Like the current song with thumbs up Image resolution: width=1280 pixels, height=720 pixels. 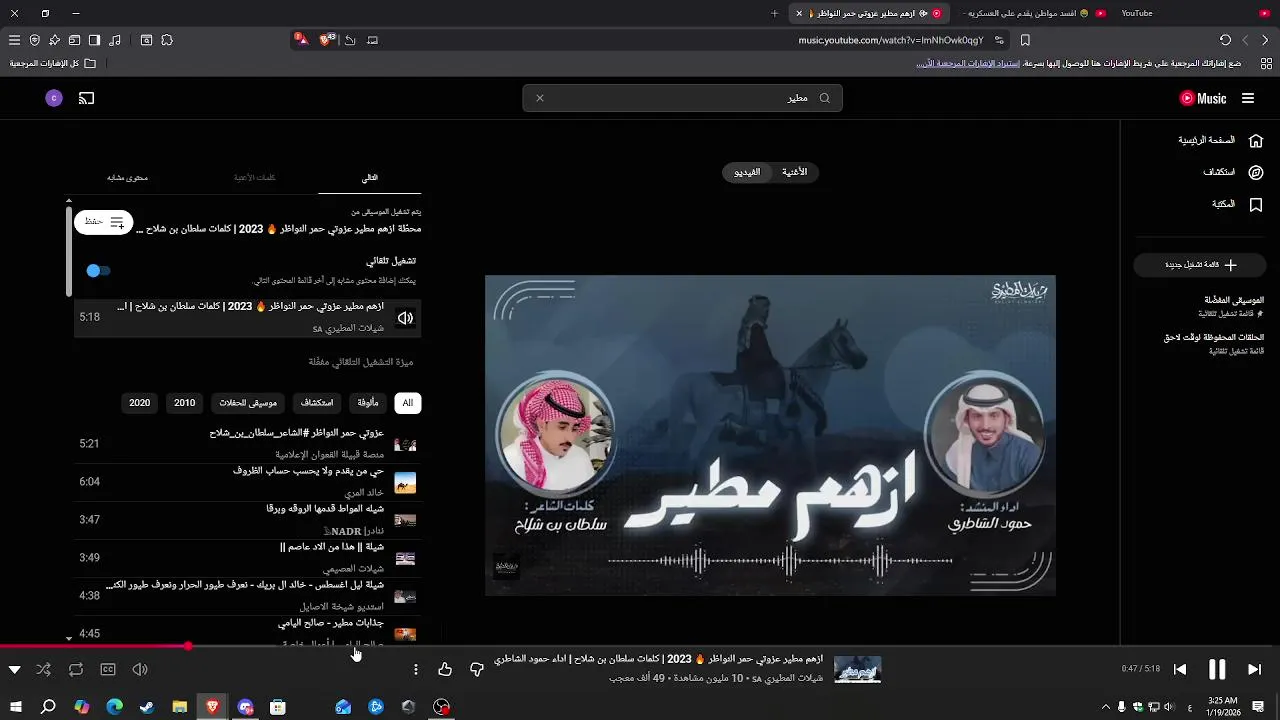pos(445,669)
